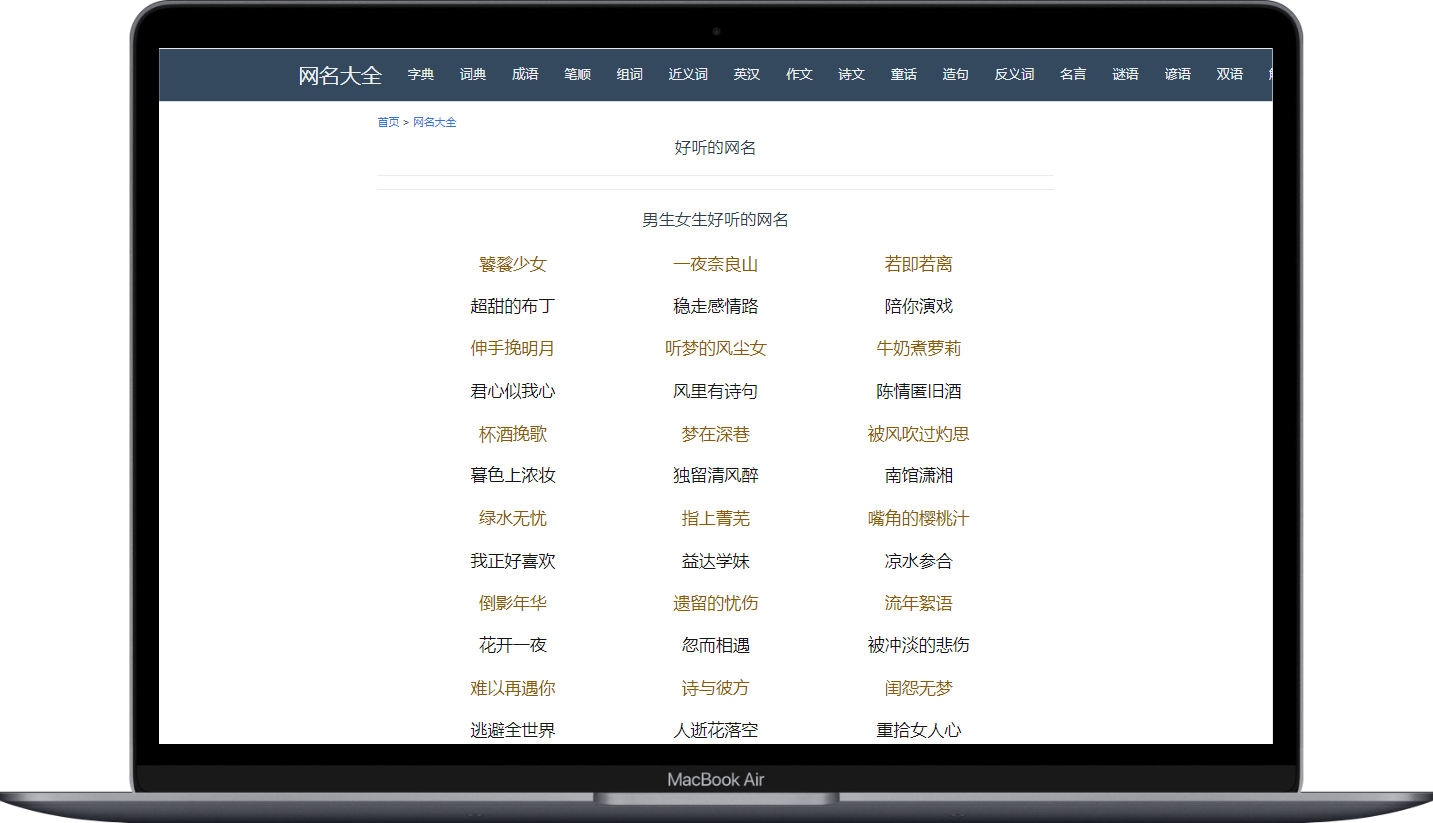
Task: Open the name 花开一夜
Action: [x=513, y=645]
